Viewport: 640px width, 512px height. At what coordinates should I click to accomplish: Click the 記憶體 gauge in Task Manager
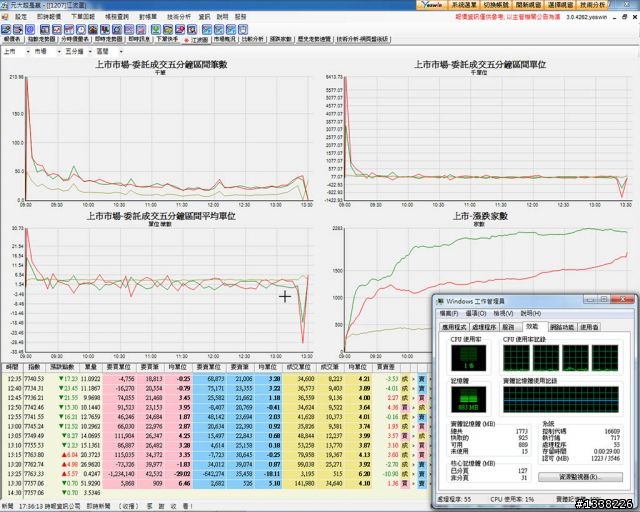(468, 400)
